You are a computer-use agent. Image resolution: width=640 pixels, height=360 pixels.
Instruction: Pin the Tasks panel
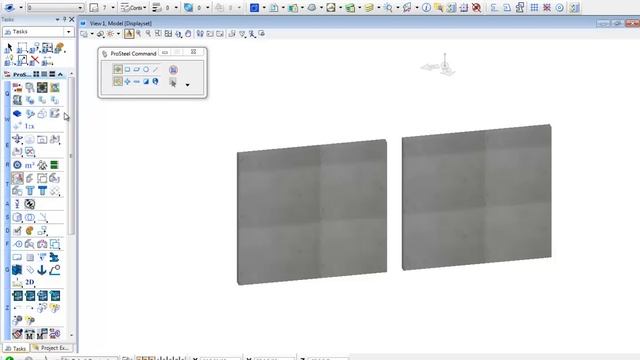pos(64,20)
